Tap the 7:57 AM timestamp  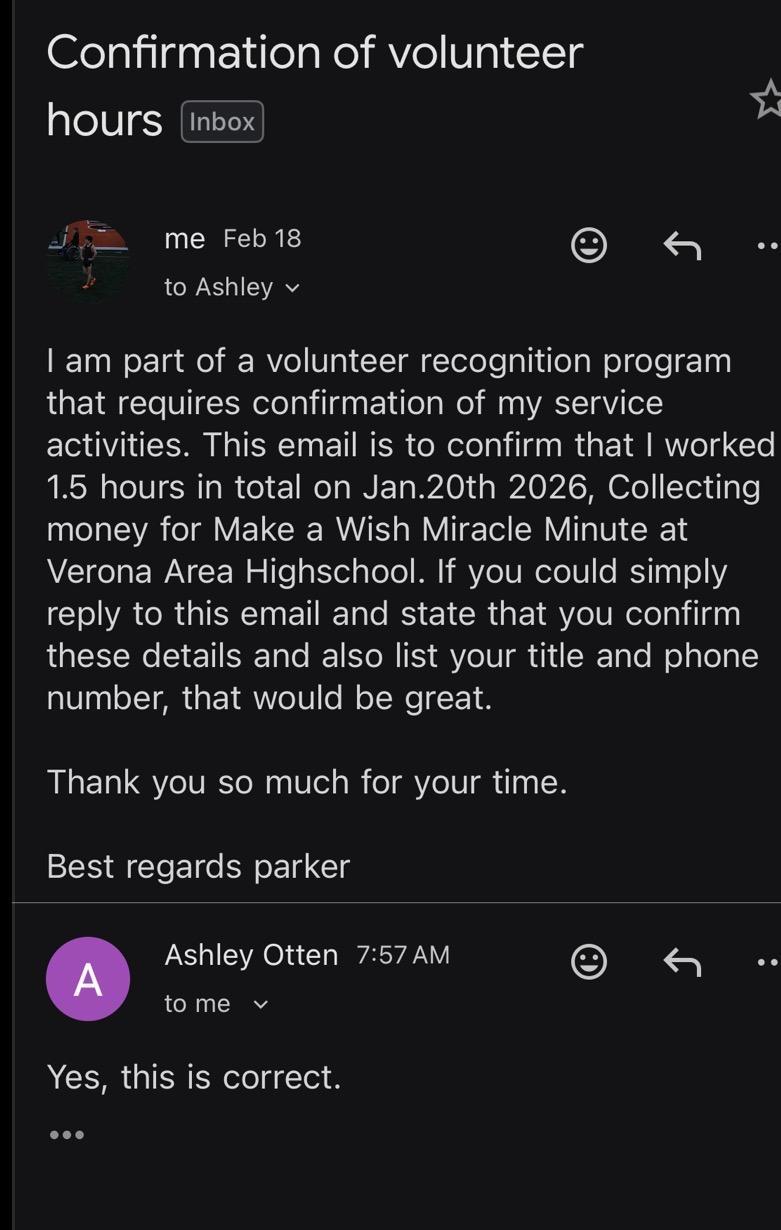tap(403, 955)
